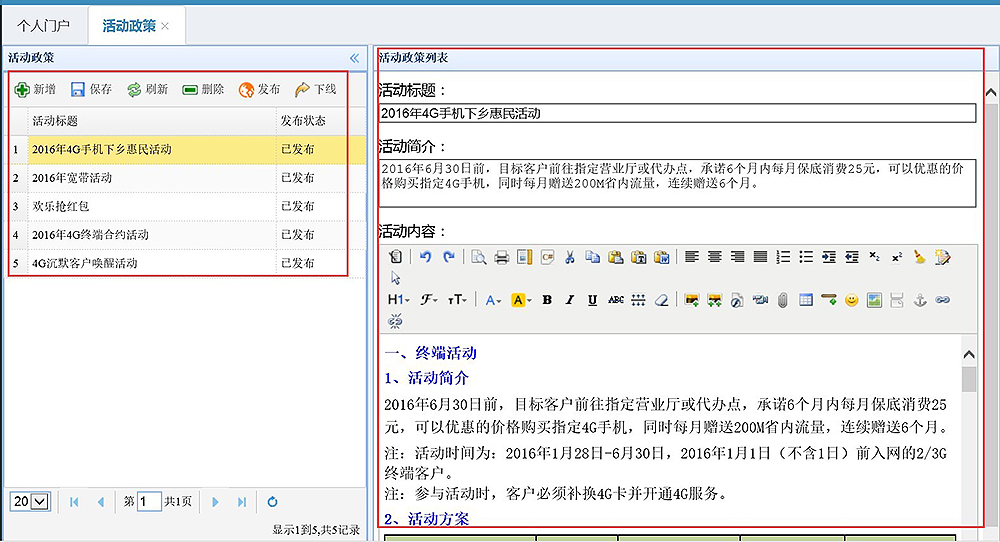Select row 2016年4G手机下乡惠民活动
Viewport: 1000px width, 542px height.
pos(187,149)
